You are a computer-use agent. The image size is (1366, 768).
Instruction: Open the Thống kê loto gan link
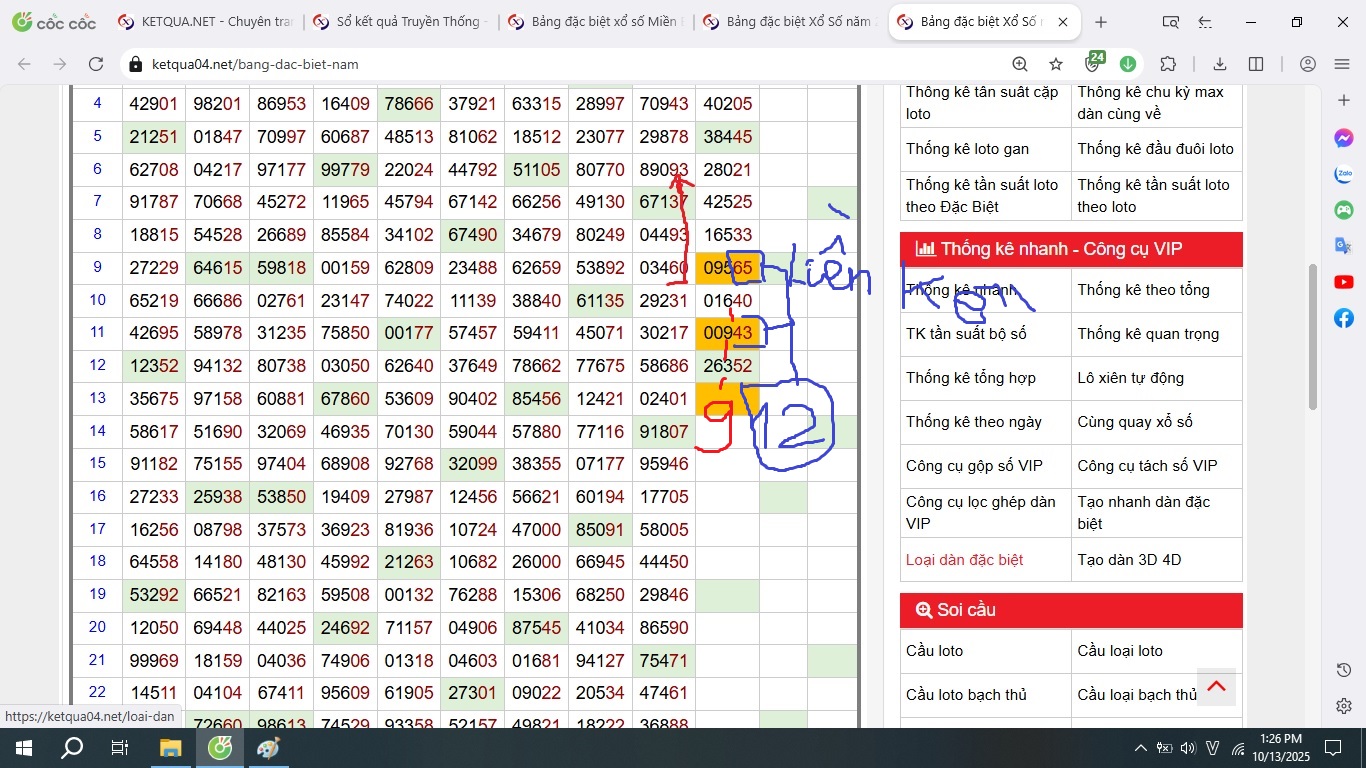967,149
